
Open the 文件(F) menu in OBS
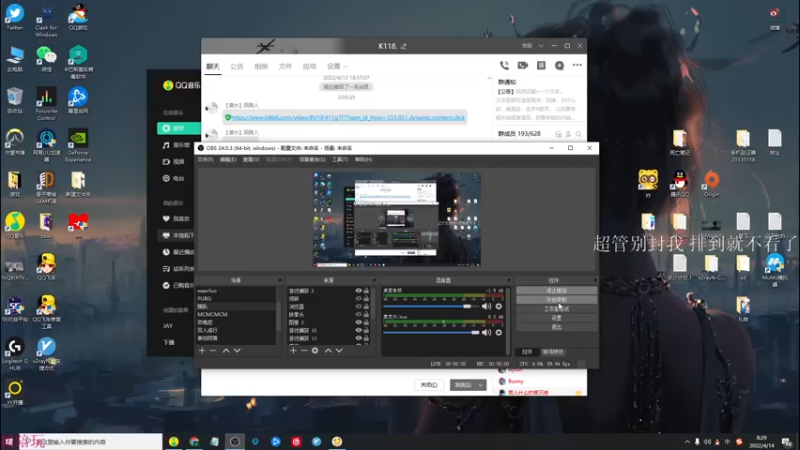click(205, 160)
